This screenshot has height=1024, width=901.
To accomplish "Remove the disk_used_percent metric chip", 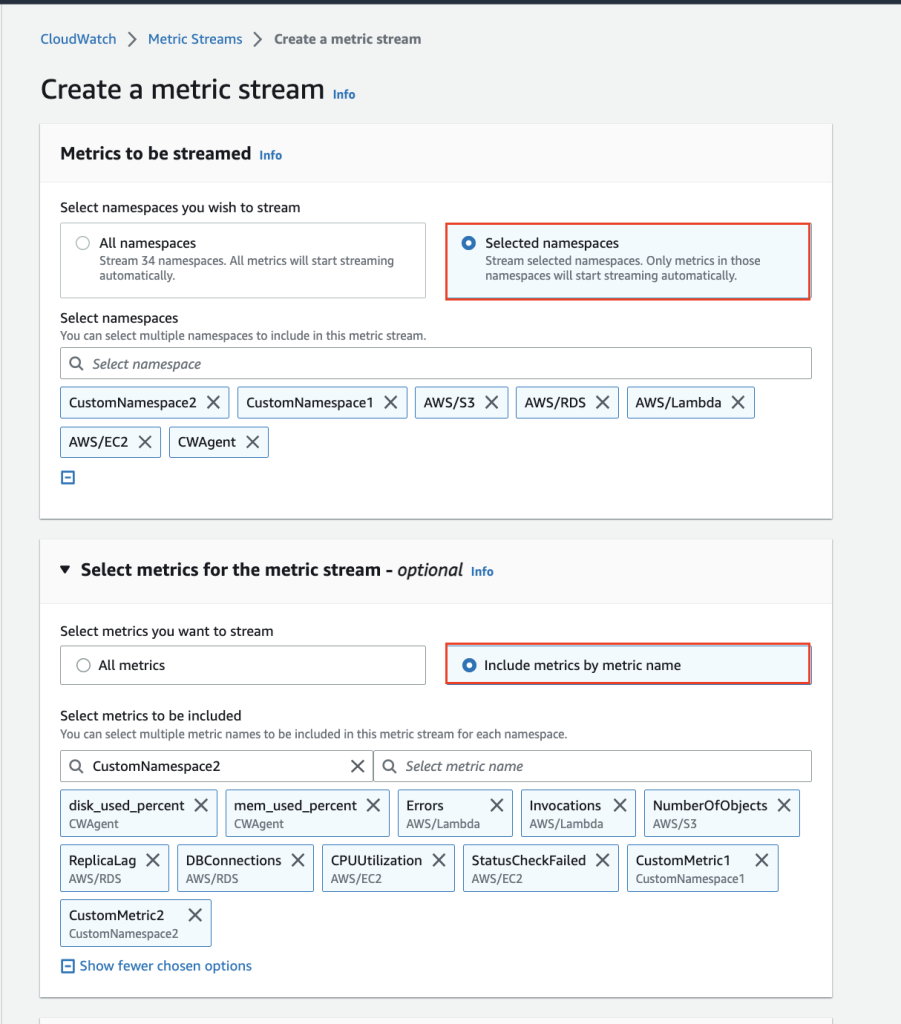I will point(201,804).
